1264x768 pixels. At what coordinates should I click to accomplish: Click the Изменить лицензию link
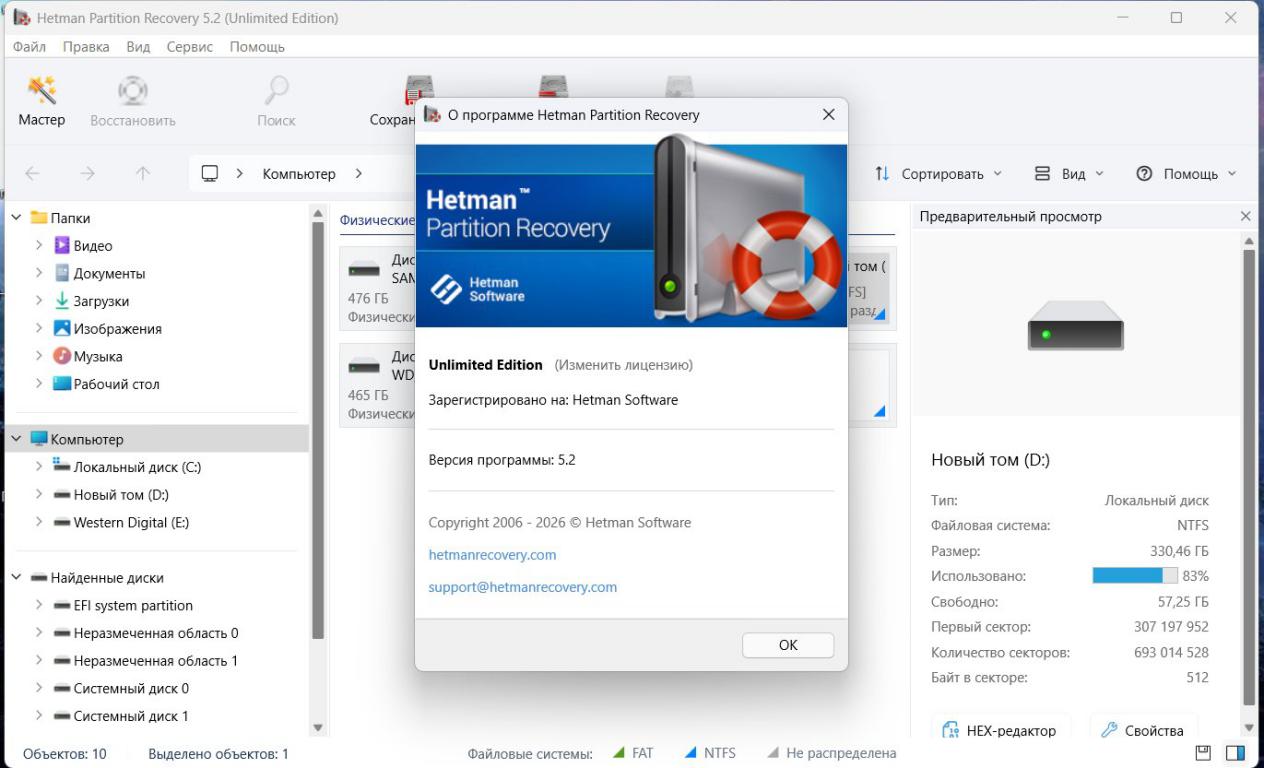623,365
